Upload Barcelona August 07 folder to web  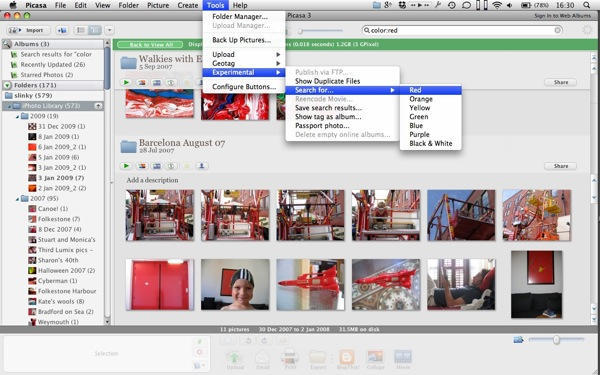pos(202,166)
